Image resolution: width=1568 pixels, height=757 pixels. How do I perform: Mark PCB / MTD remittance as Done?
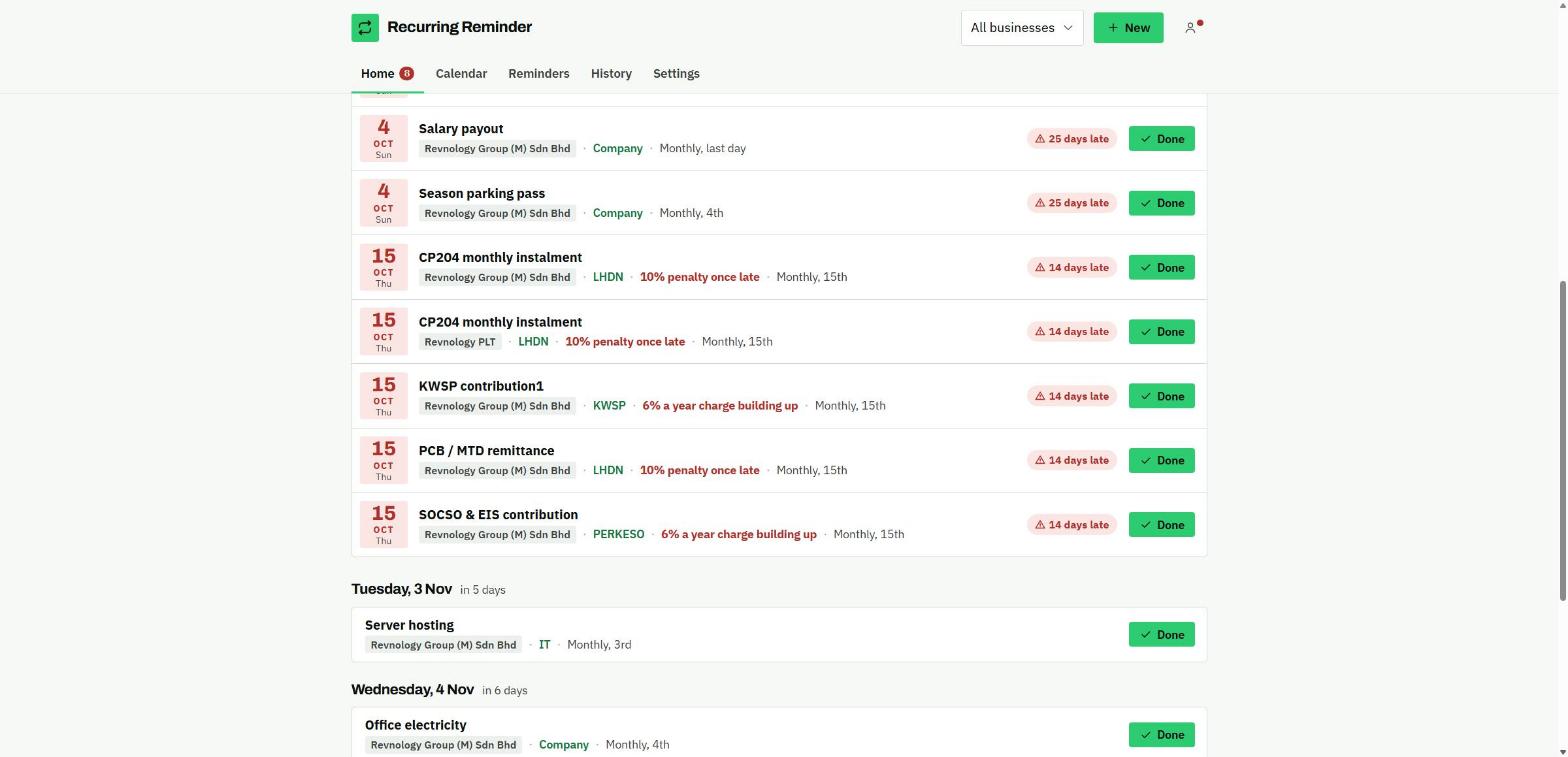[x=1161, y=460]
